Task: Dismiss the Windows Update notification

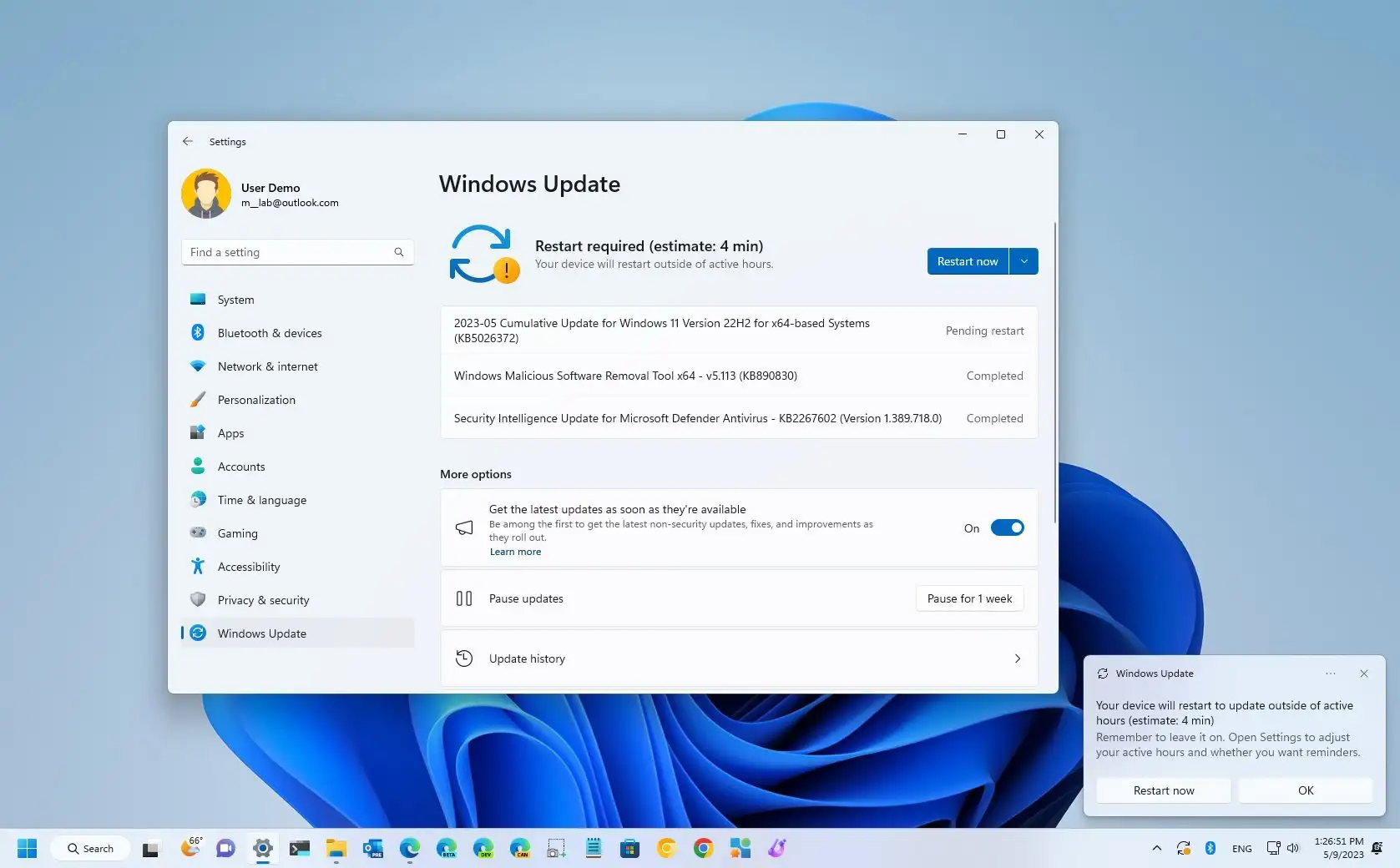Action: point(1364,674)
